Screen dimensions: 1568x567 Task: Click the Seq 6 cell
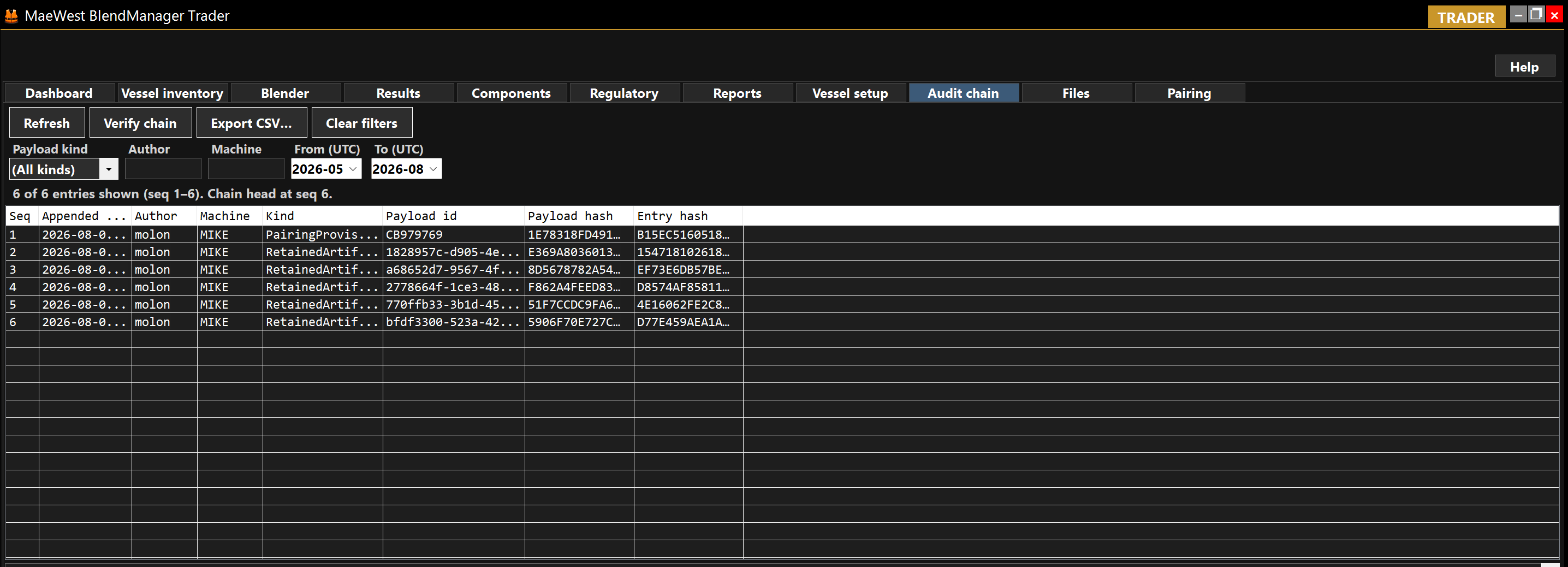pyautogui.click(x=22, y=322)
